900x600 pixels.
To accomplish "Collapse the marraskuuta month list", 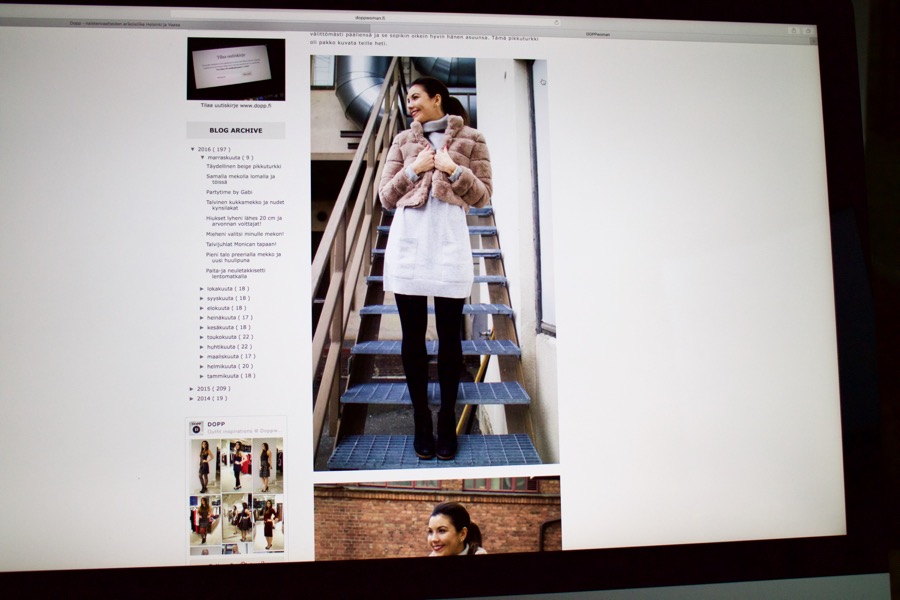I will coord(202,157).
